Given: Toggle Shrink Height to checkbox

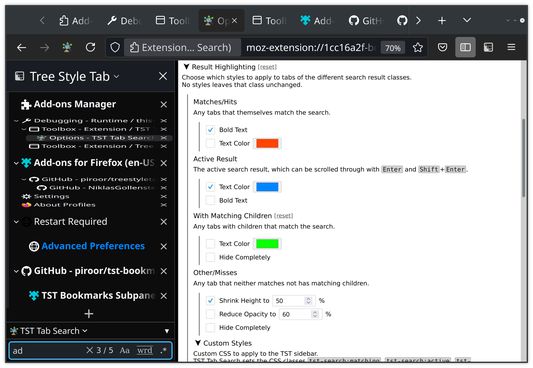Looking at the screenshot, I should point(210,301).
